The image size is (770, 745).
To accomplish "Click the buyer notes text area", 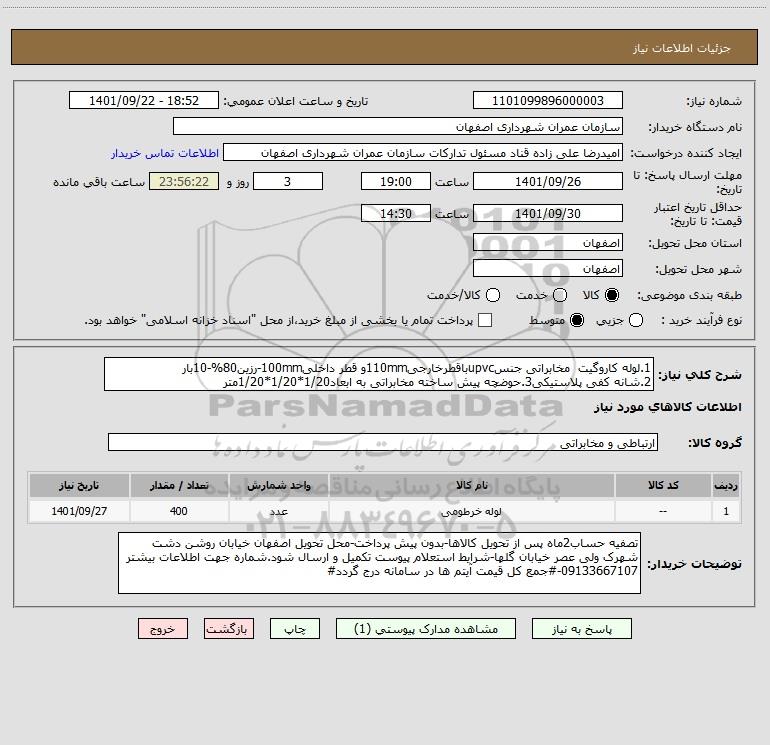I will (380, 563).
